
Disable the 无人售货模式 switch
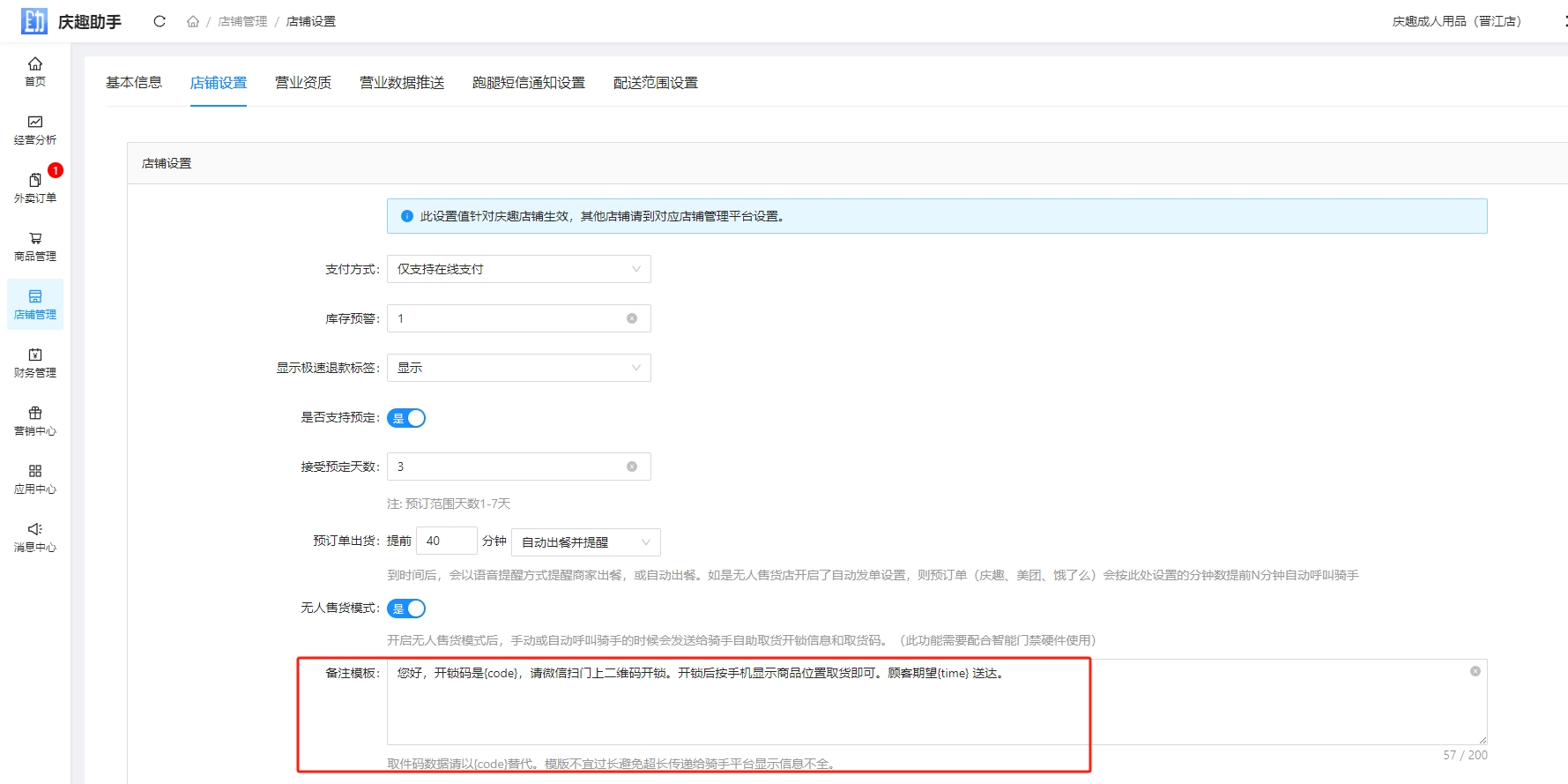[406, 609]
